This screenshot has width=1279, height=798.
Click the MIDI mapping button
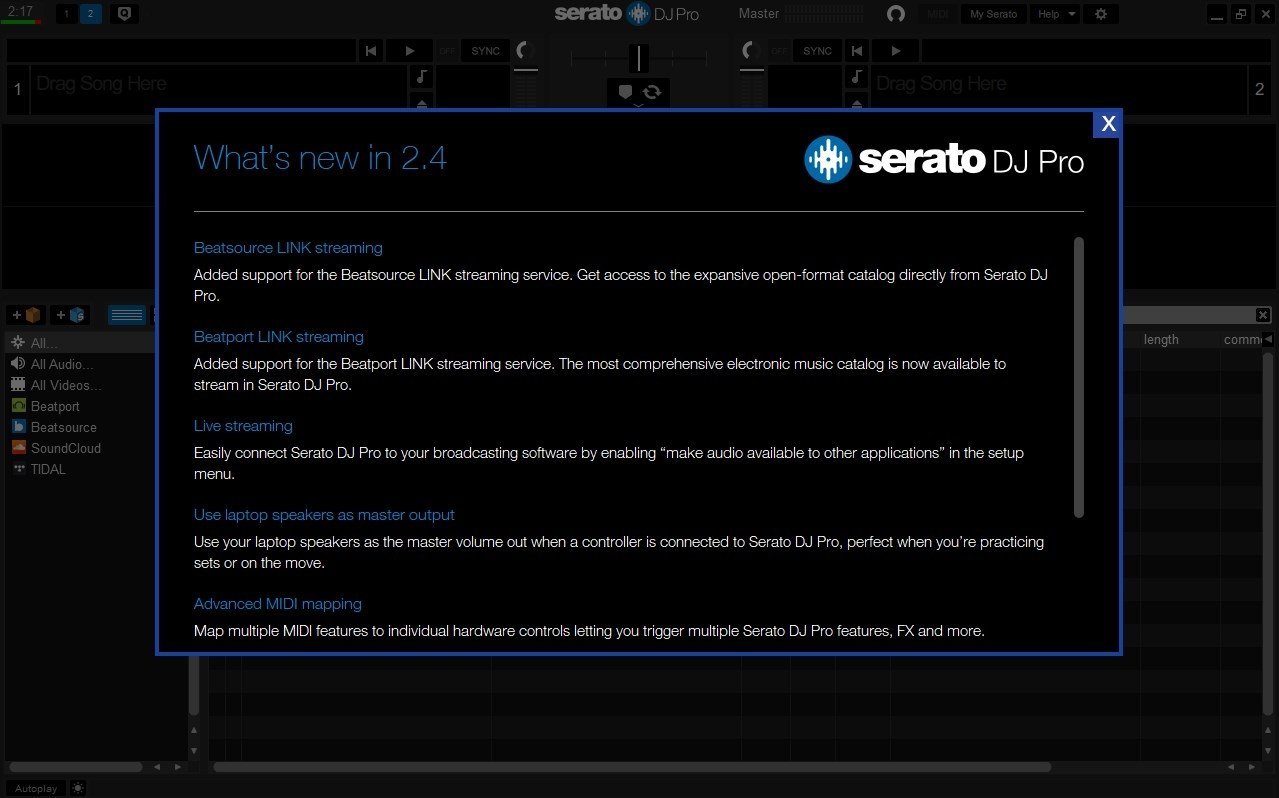pos(938,14)
